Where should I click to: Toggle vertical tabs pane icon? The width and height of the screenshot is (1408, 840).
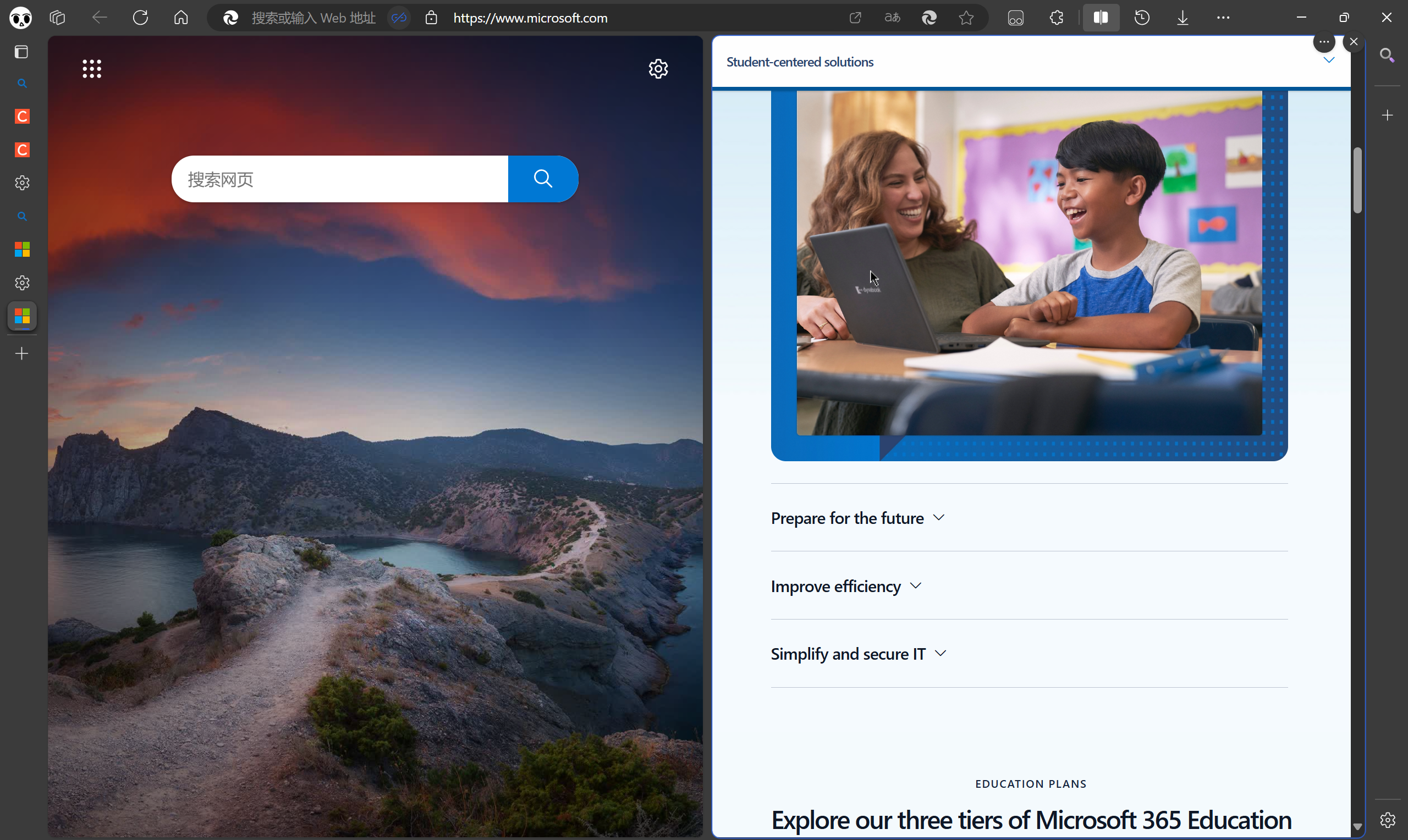pyautogui.click(x=21, y=52)
